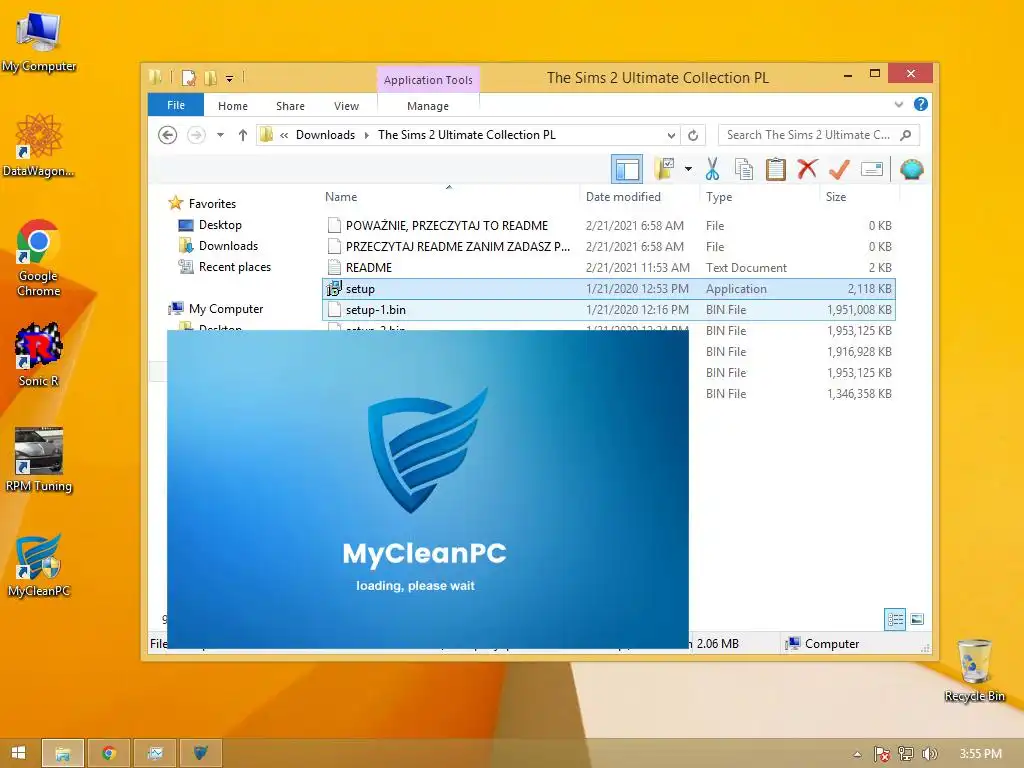
Task: Sort files by the Size column header
Action: [x=835, y=197]
